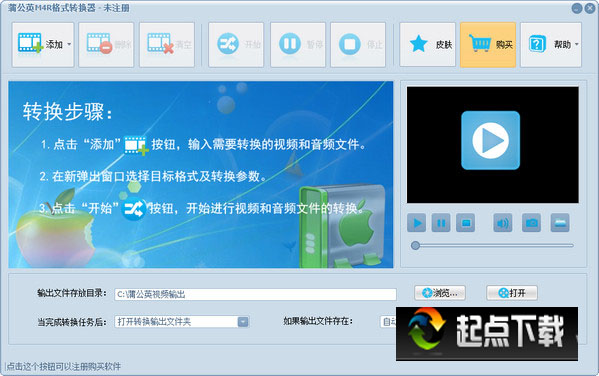Start conversion with the 开始 button
Image resolution: width=599 pixels, height=376 pixels.
pos(236,45)
